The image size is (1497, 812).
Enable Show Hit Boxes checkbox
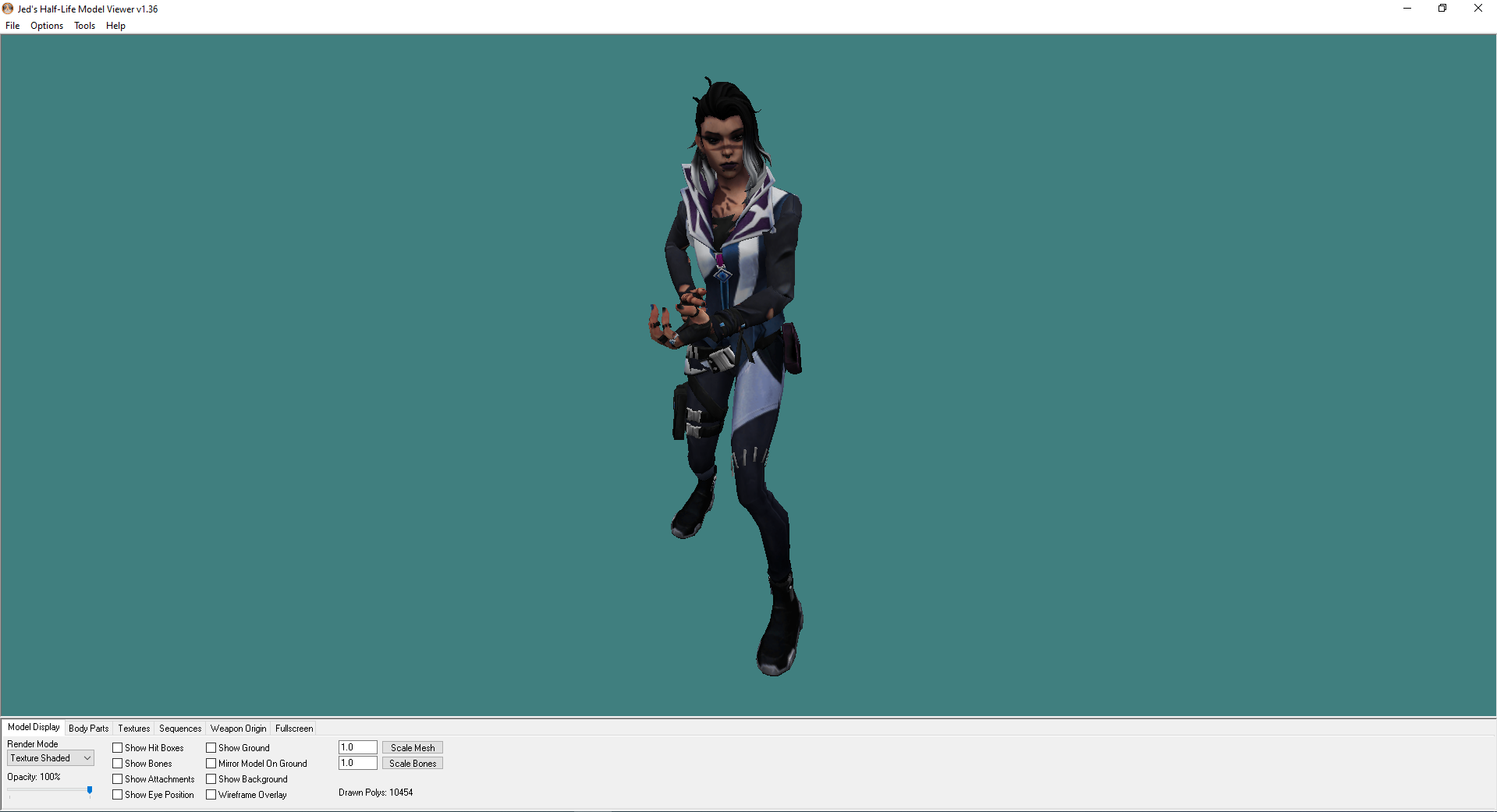click(118, 748)
